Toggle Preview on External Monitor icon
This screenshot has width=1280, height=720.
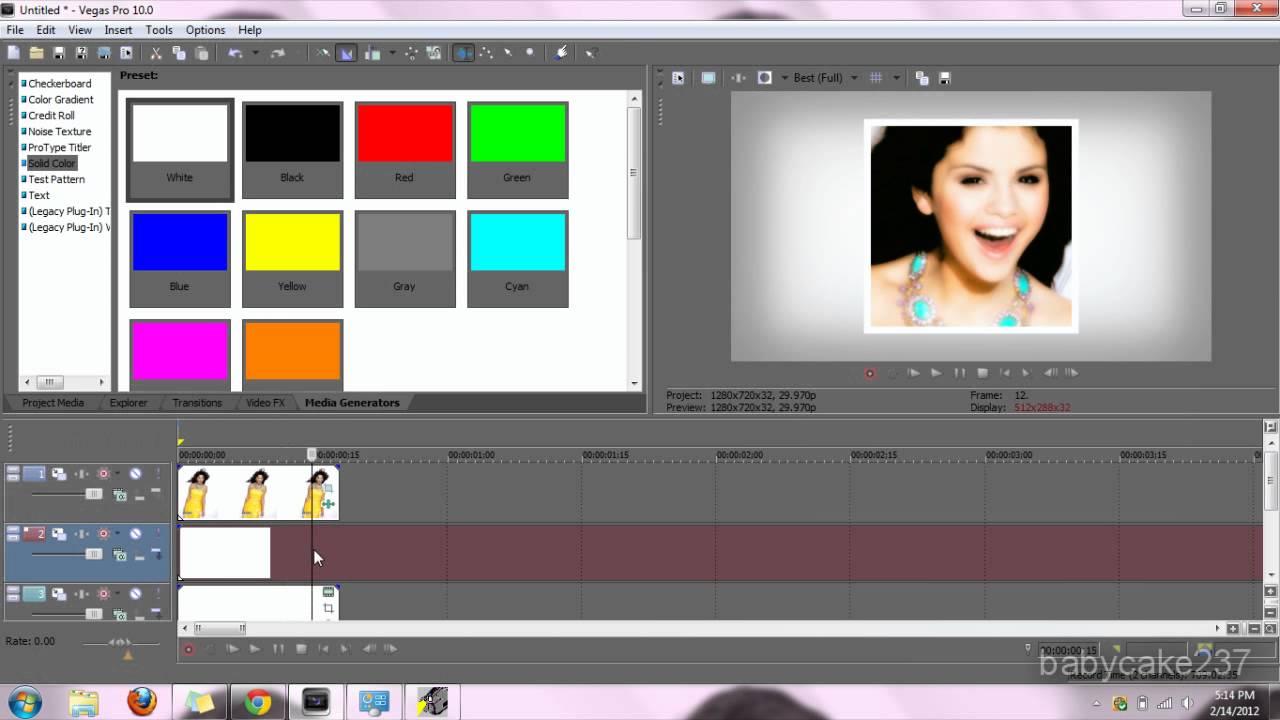click(x=708, y=77)
